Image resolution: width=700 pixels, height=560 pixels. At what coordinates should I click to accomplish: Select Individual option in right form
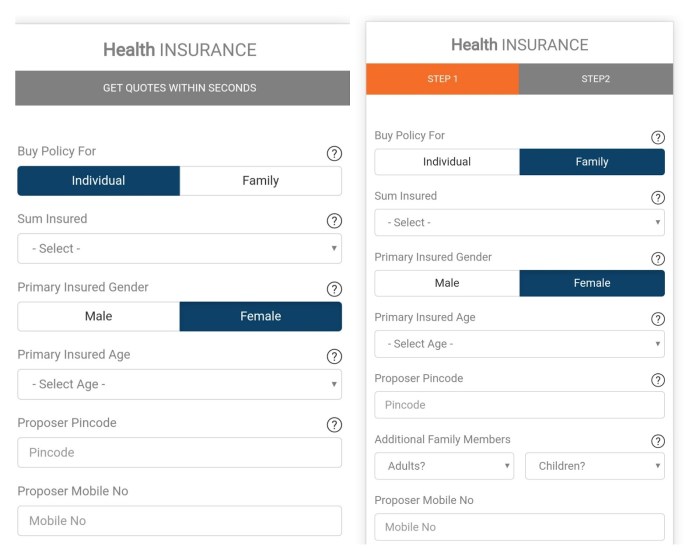pos(447,162)
